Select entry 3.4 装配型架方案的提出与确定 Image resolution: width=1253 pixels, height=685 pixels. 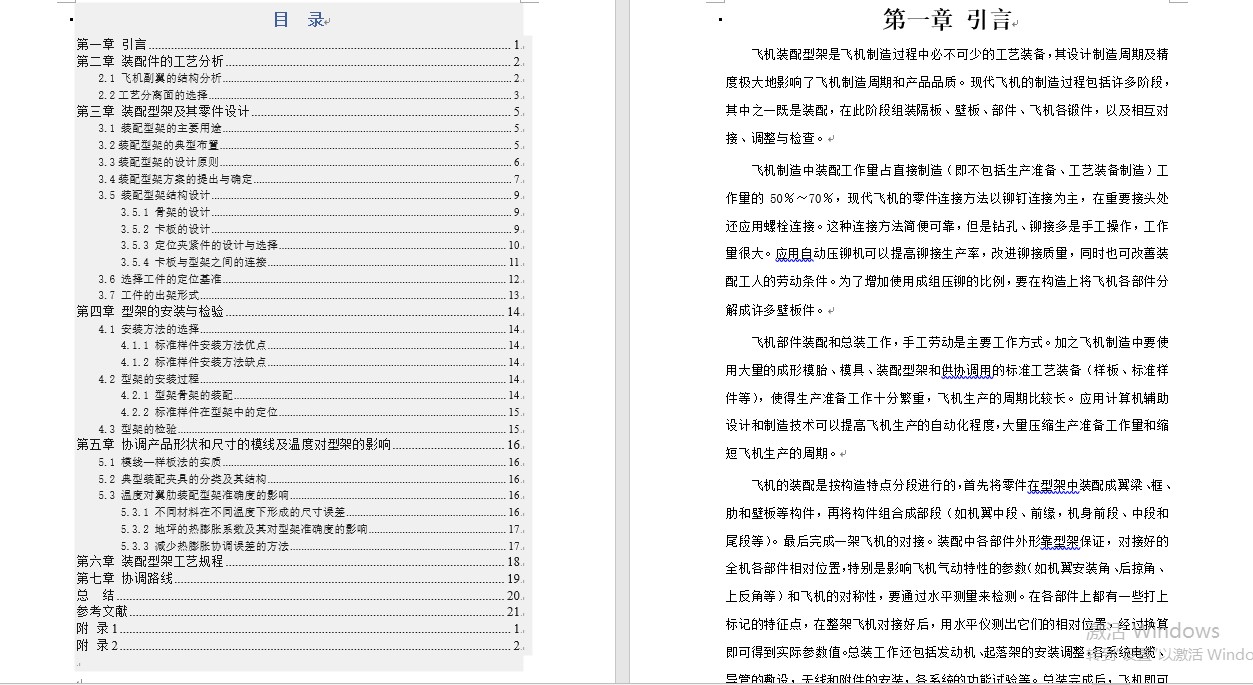[309, 179]
